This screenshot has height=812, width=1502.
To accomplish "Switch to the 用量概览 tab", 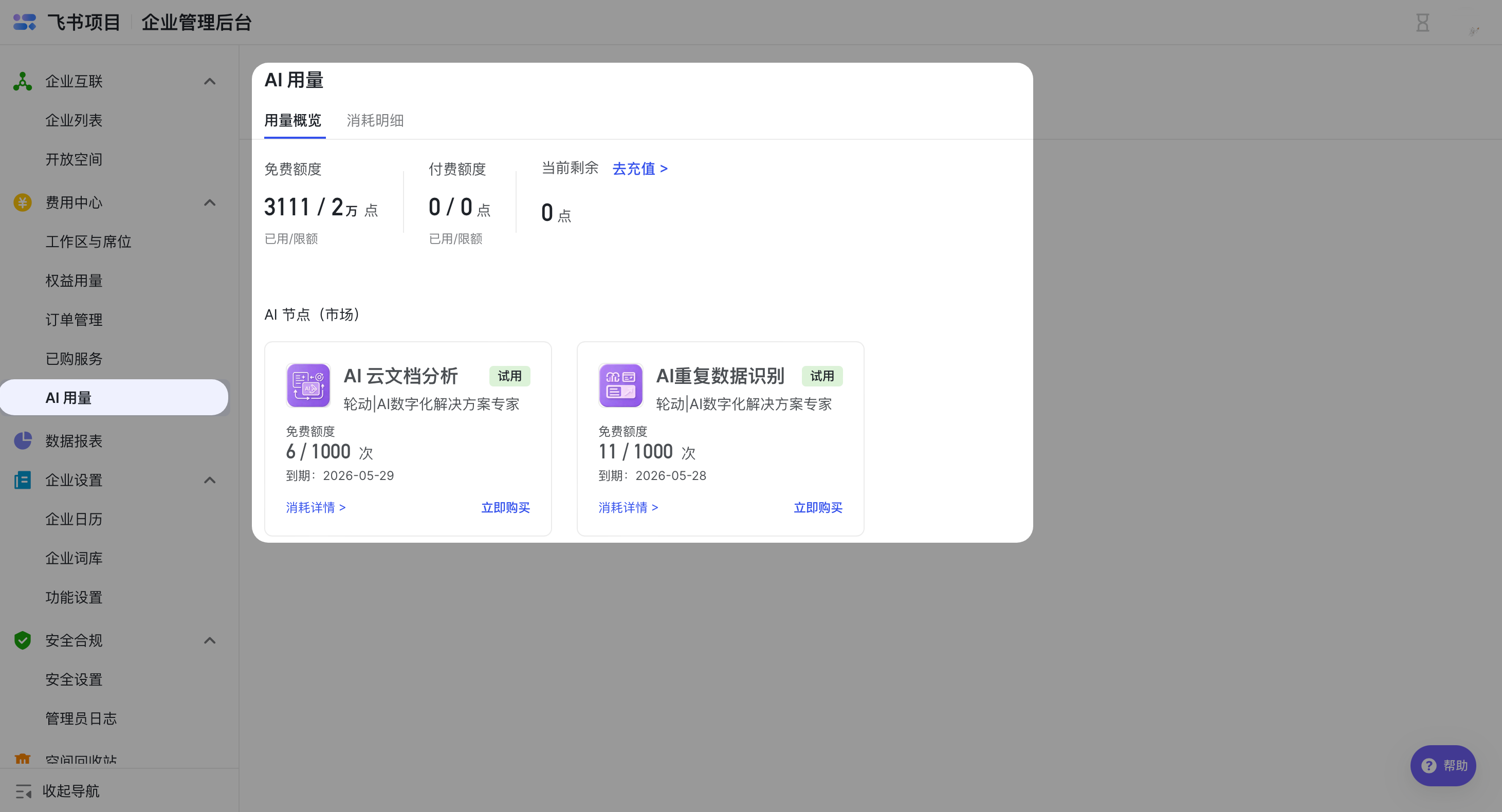I will click(x=292, y=121).
